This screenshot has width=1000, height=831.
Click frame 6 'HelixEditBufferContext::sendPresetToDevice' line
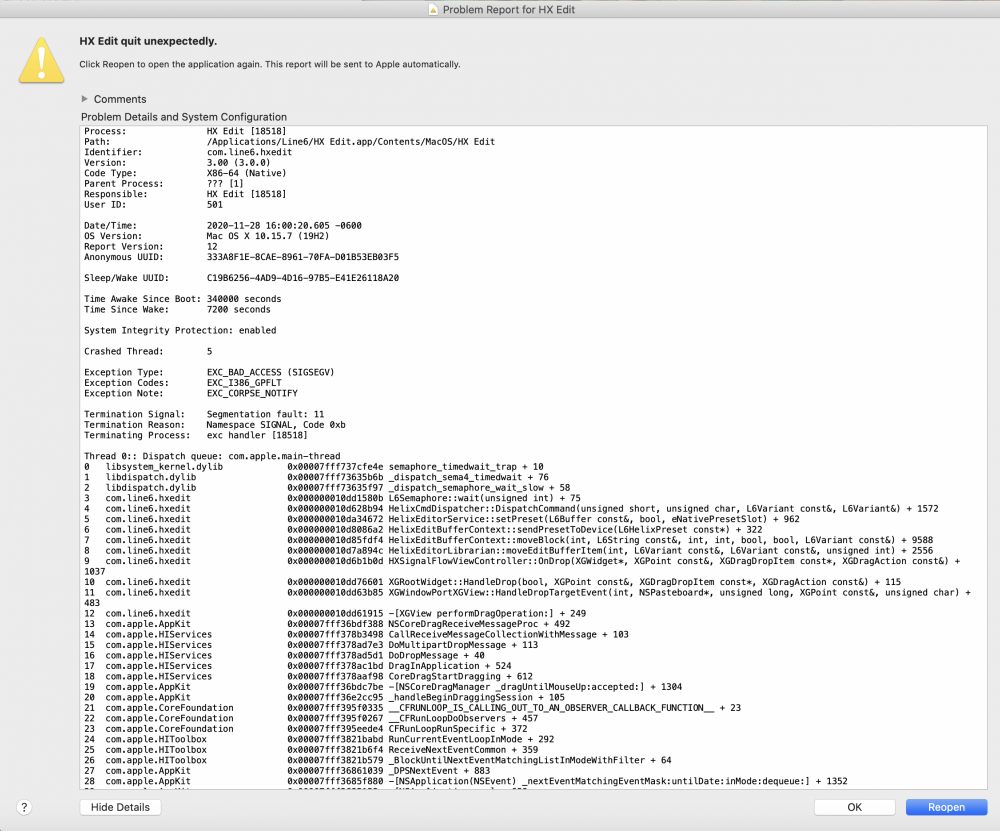point(423,529)
